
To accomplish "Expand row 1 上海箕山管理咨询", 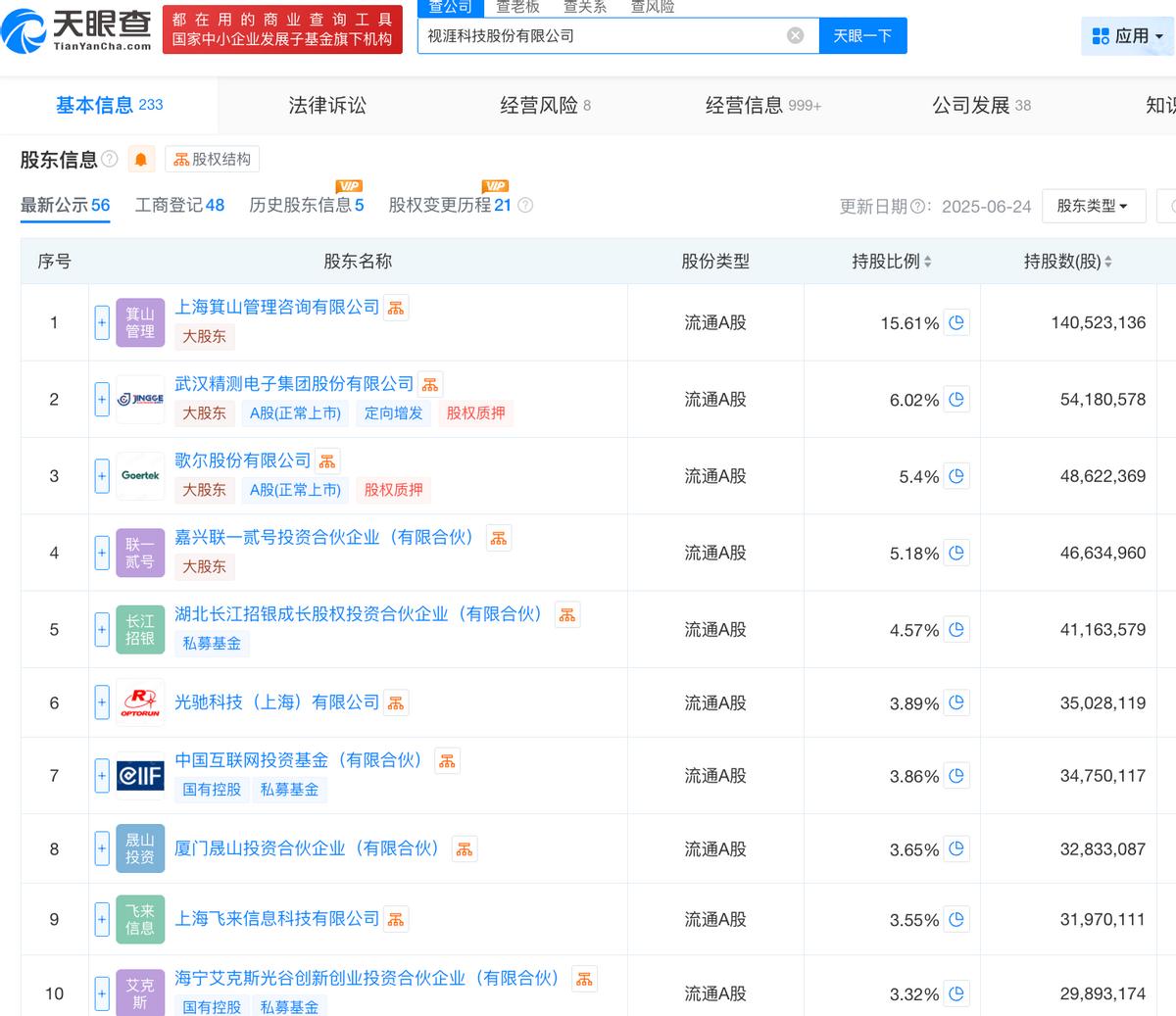I will pos(102,322).
